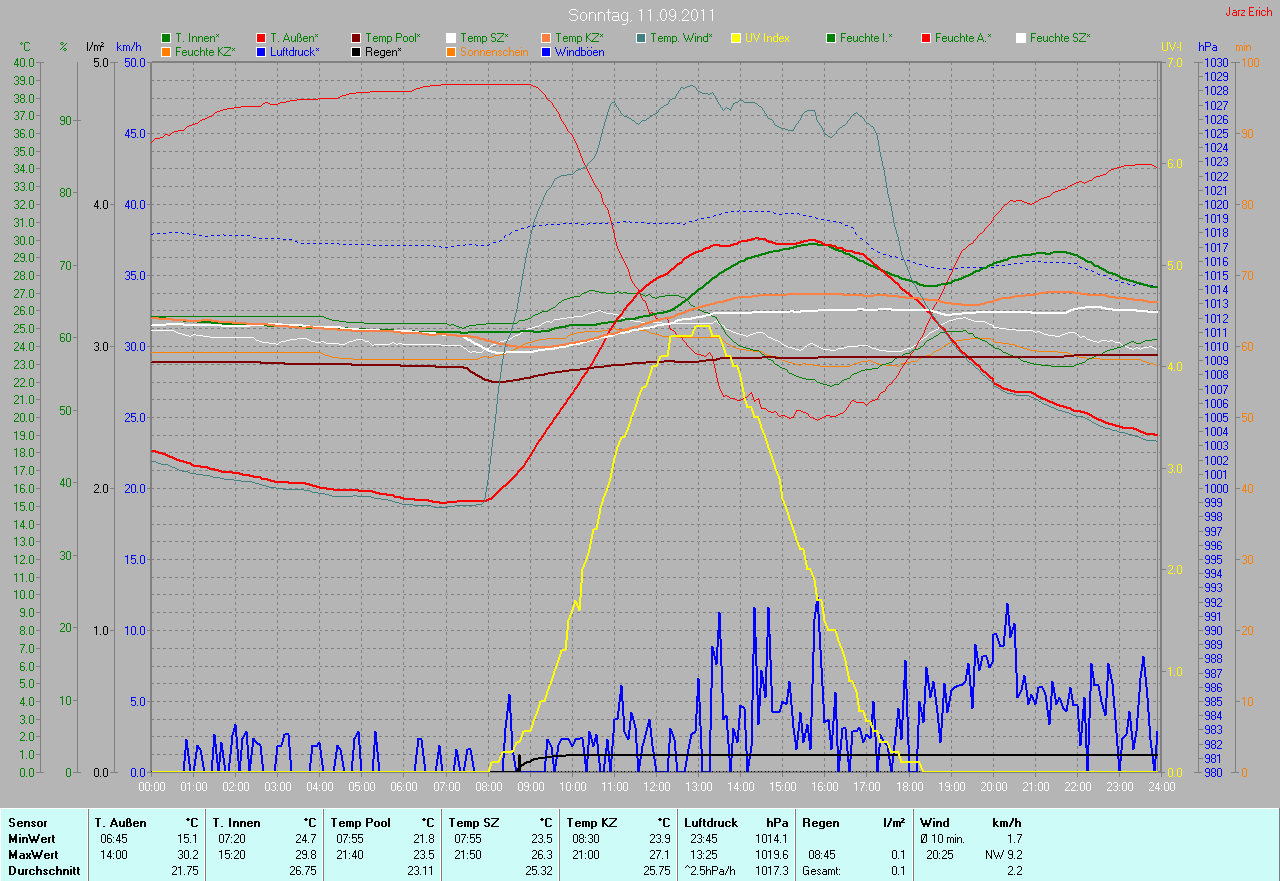Click the Windböen legend label
Image resolution: width=1280 pixels, height=881 pixels.
point(579,52)
